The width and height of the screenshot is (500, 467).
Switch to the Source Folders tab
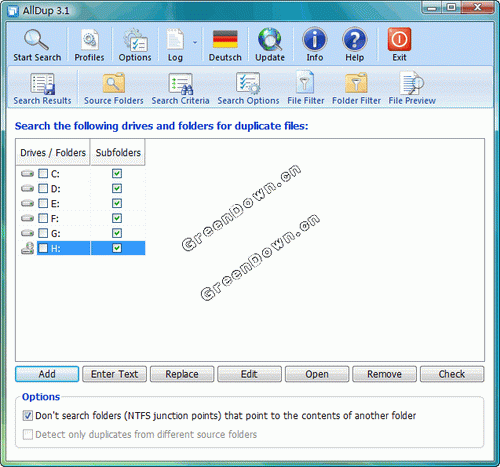(x=114, y=89)
